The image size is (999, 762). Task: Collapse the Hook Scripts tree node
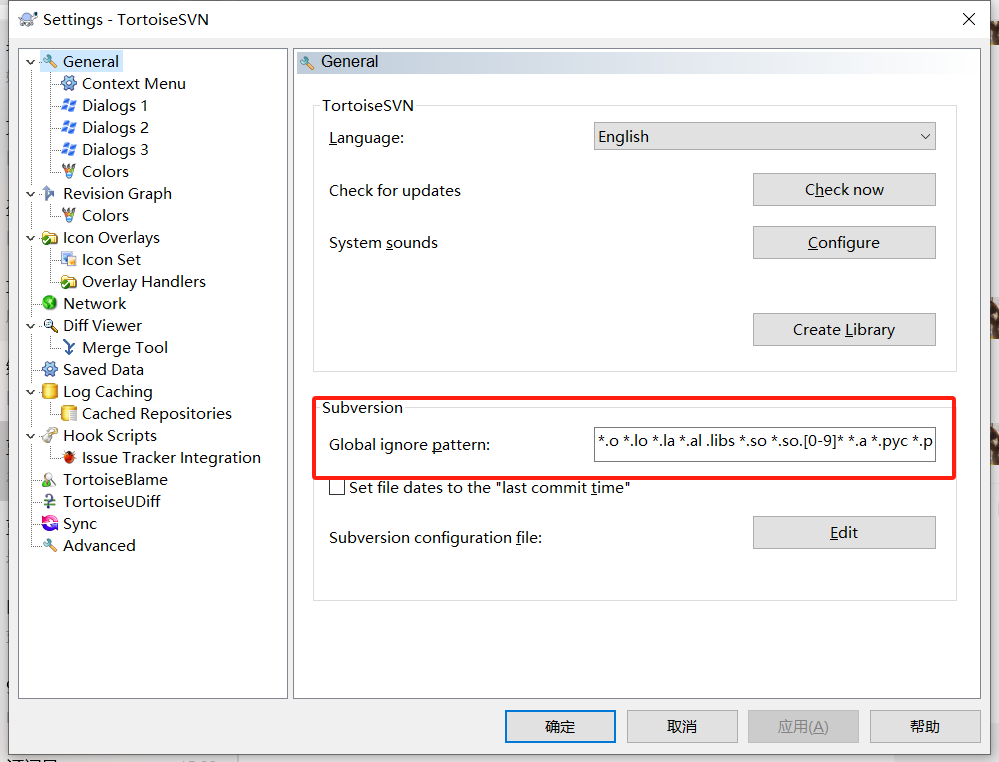pyautogui.click(x=30, y=436)
